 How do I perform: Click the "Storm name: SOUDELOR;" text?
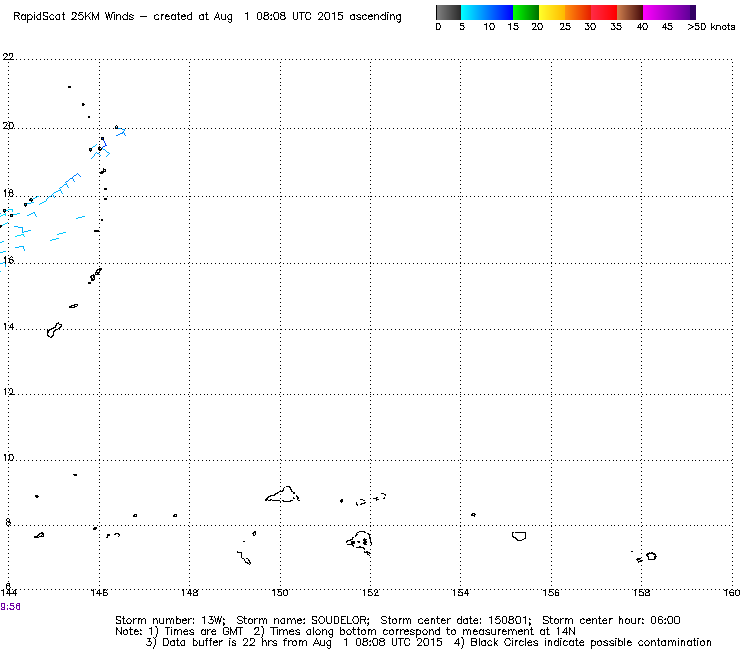coord(303,620)
